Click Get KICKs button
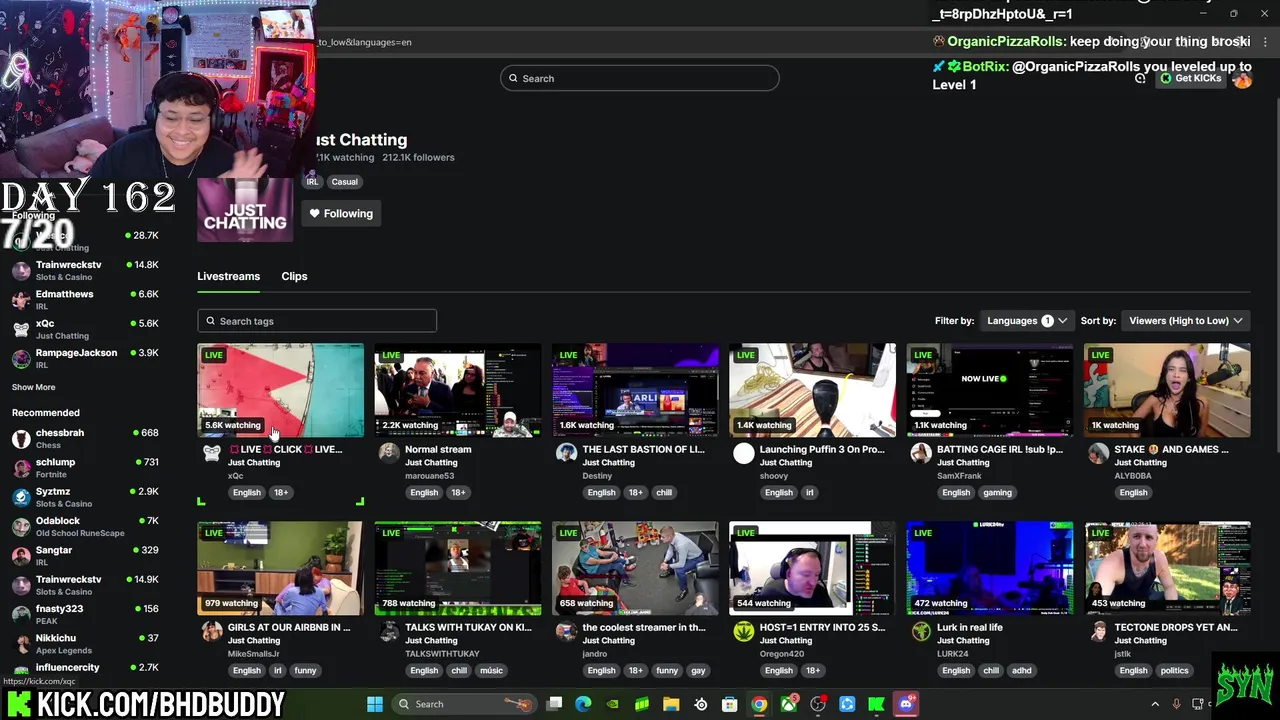This screenshot has height=720, width=1280. tap(1191, 78)
